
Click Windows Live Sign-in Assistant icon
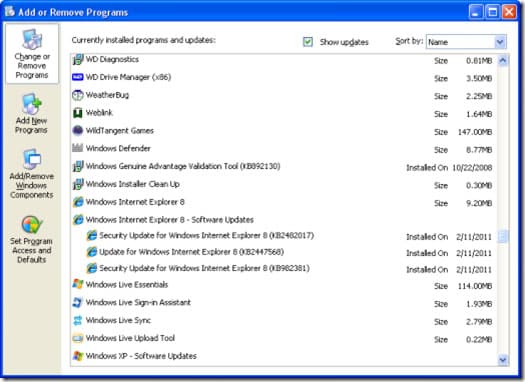(x=78, y=302)
